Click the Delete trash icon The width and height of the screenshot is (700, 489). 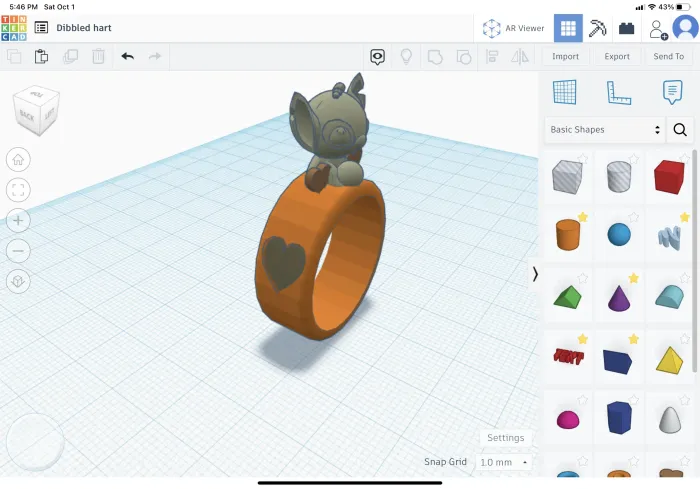coord(98,56)
